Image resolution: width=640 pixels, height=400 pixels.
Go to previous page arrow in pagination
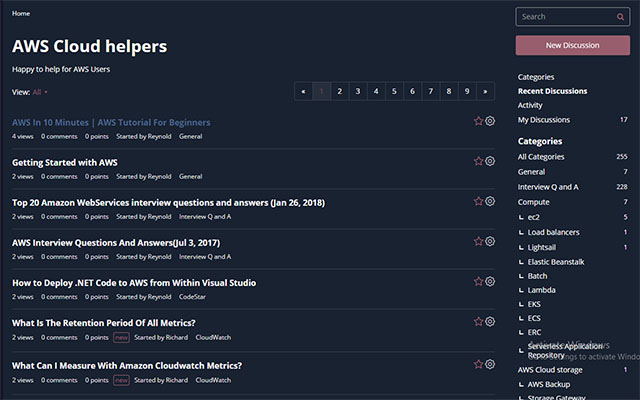(303, 91)
